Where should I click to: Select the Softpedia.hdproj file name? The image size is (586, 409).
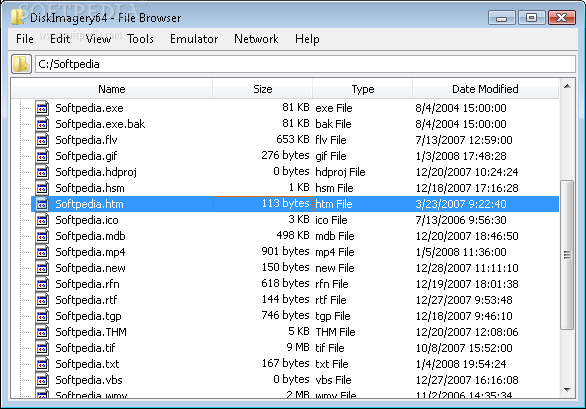(x=96, y=172)
